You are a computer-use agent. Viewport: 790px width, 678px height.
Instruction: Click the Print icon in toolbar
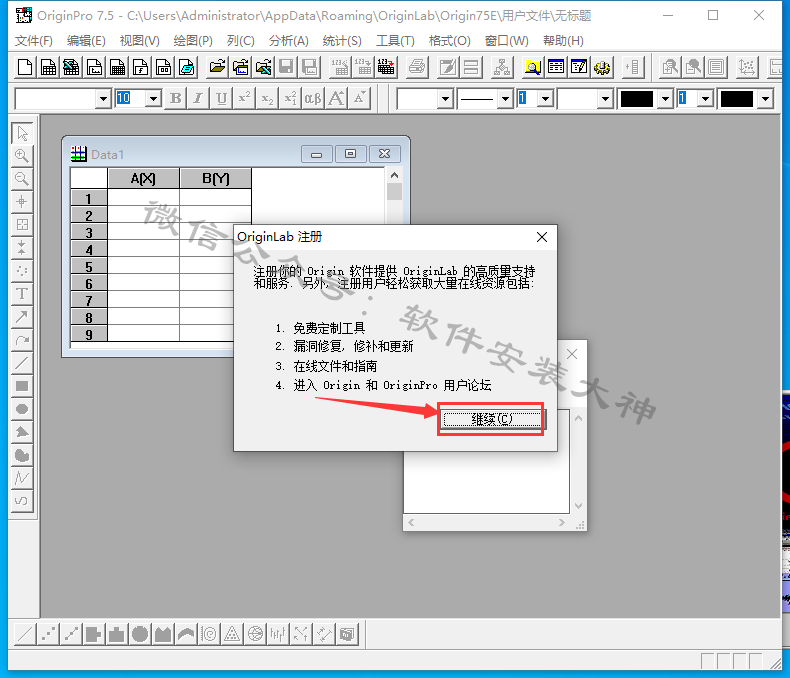pos(417,67)
